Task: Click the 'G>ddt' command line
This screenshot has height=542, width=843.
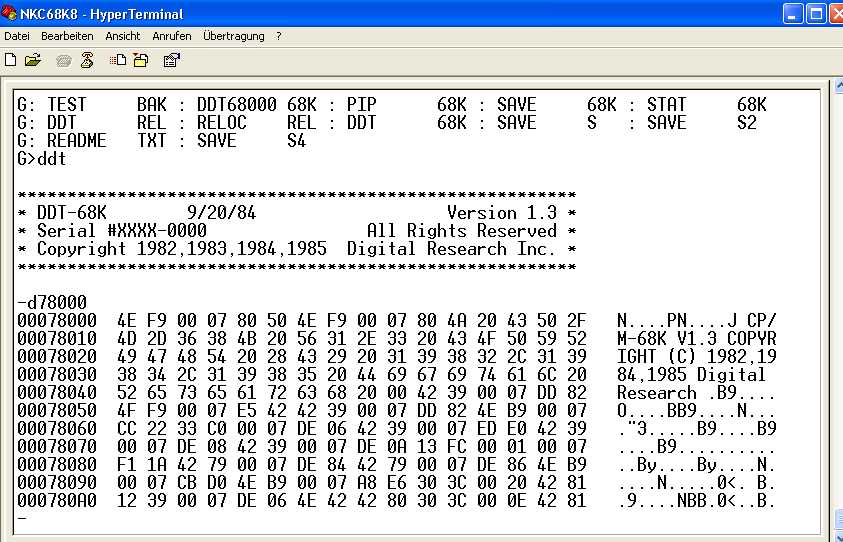Action: pos(42,159)
